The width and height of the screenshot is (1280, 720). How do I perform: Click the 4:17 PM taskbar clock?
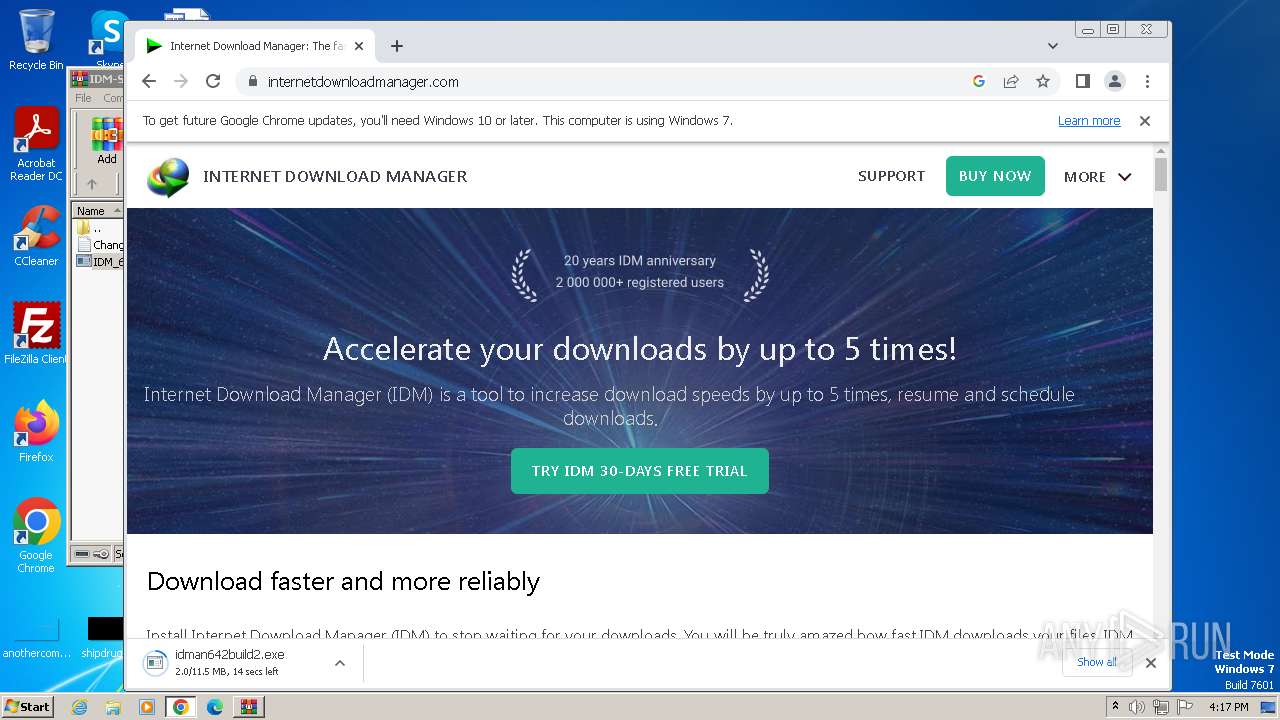(1229, 707)
